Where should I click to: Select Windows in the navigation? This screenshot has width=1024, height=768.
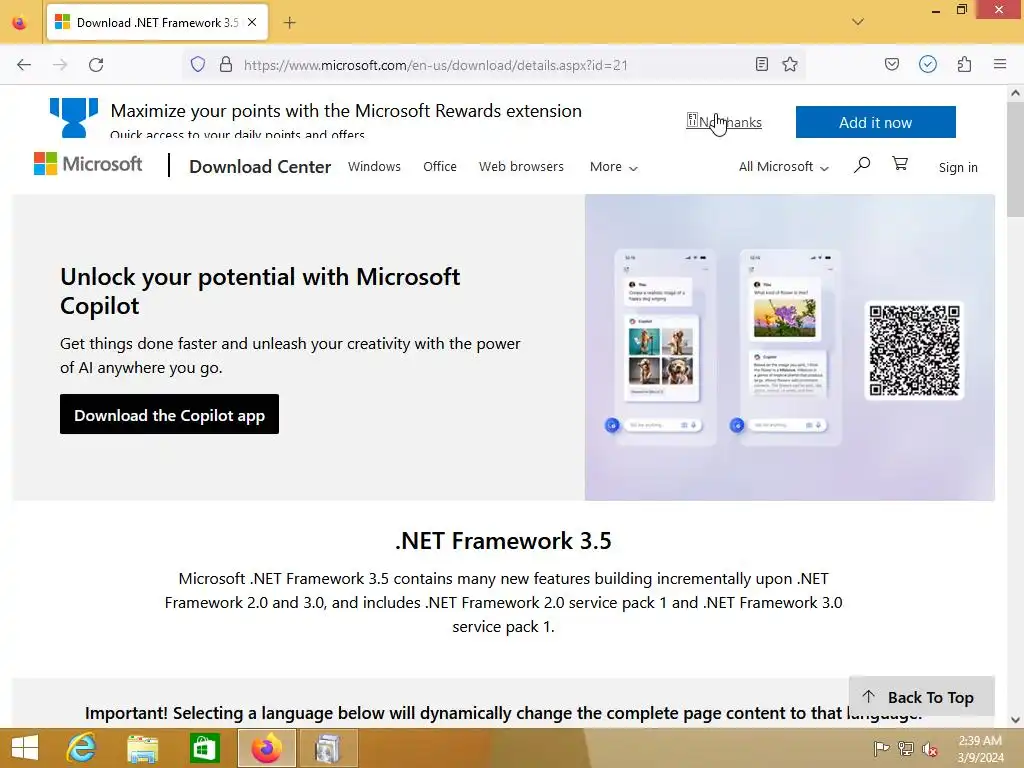(x=374, y=167)
